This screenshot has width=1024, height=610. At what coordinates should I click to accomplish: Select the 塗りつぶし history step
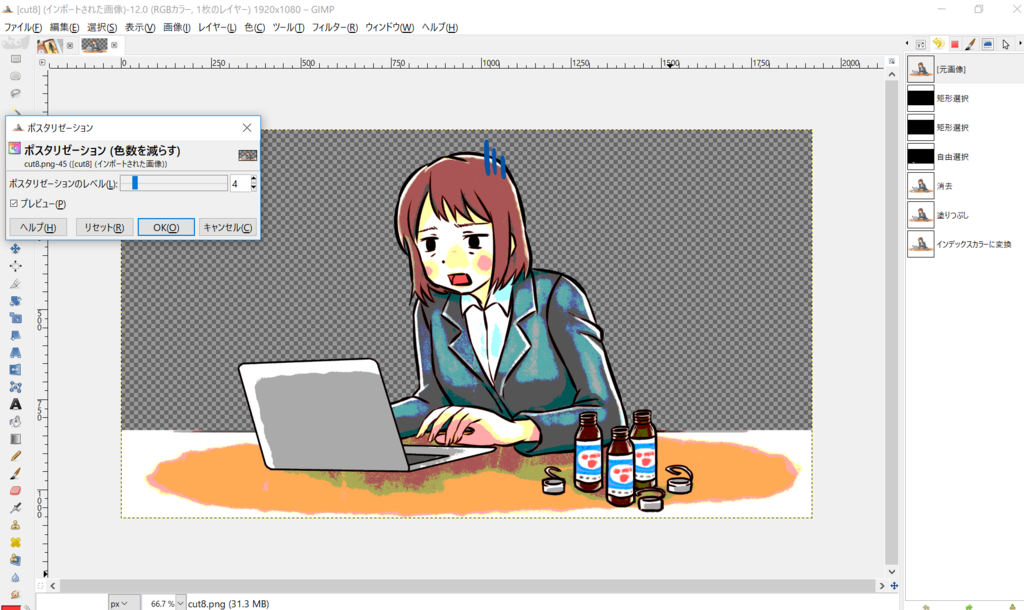tap(964, 215)
